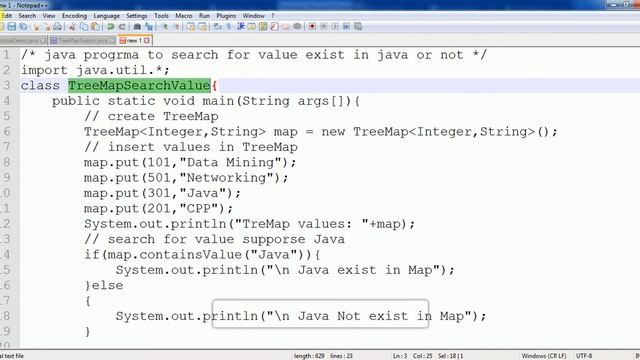Select the 'new 1' document tab
This screenshot has width=640, height=360.
coord(134,40)
